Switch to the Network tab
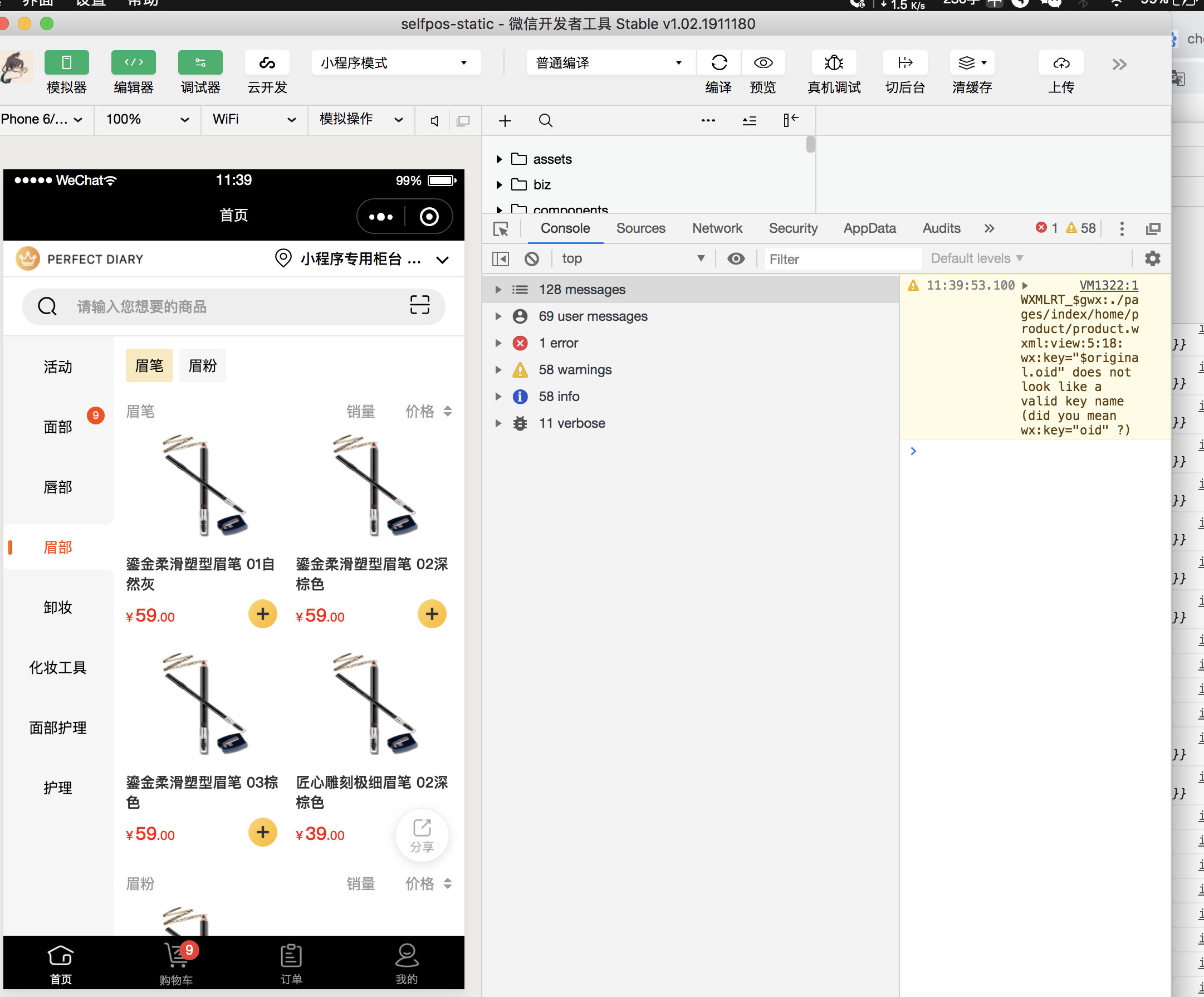Viewport: 1204px width, 997px height. [x=717, y=228]
